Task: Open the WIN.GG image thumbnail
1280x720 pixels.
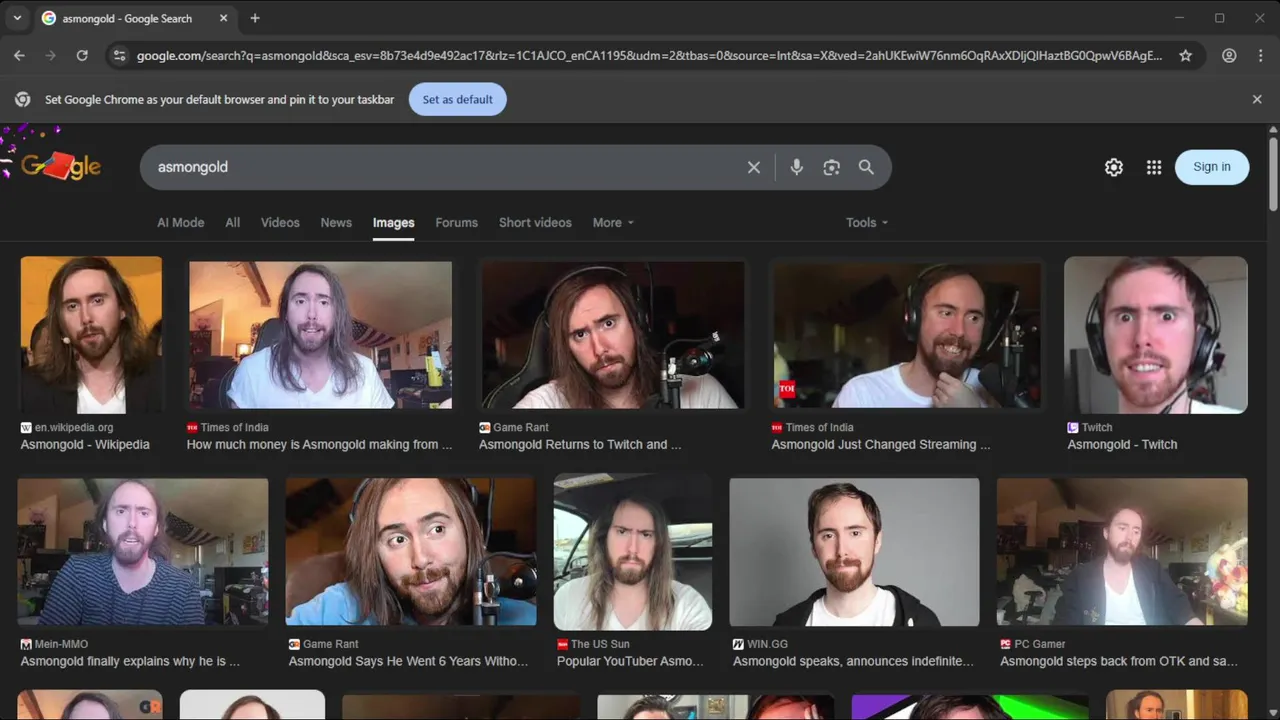Action: click(x=854, y=552)
